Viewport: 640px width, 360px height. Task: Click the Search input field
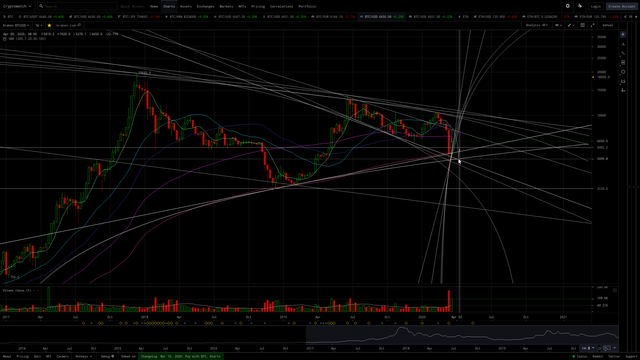(x=78, y=6)
